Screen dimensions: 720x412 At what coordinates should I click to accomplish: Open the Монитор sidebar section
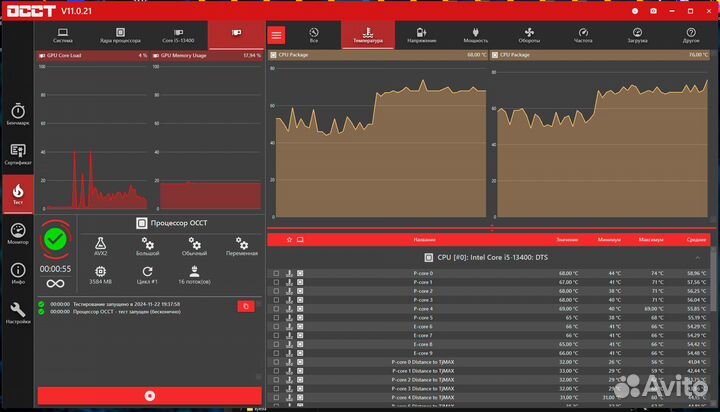point(17,232)
